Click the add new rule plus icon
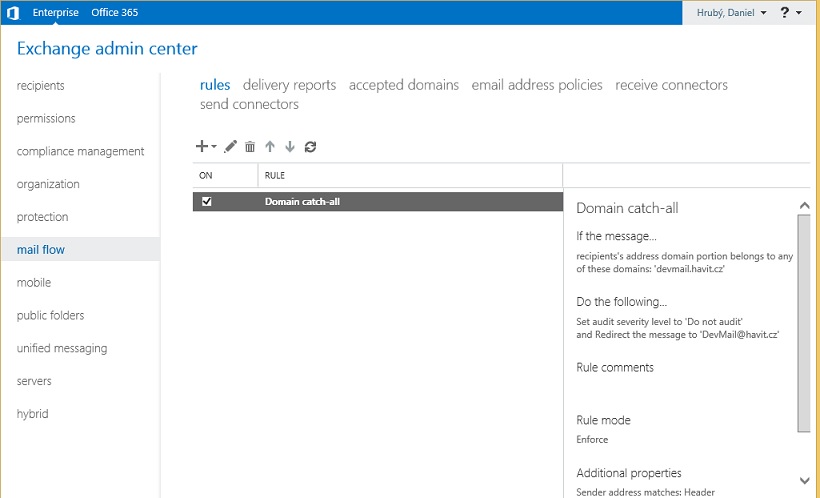820x498 pixels. pyautogui.click(x=203, y=146)
